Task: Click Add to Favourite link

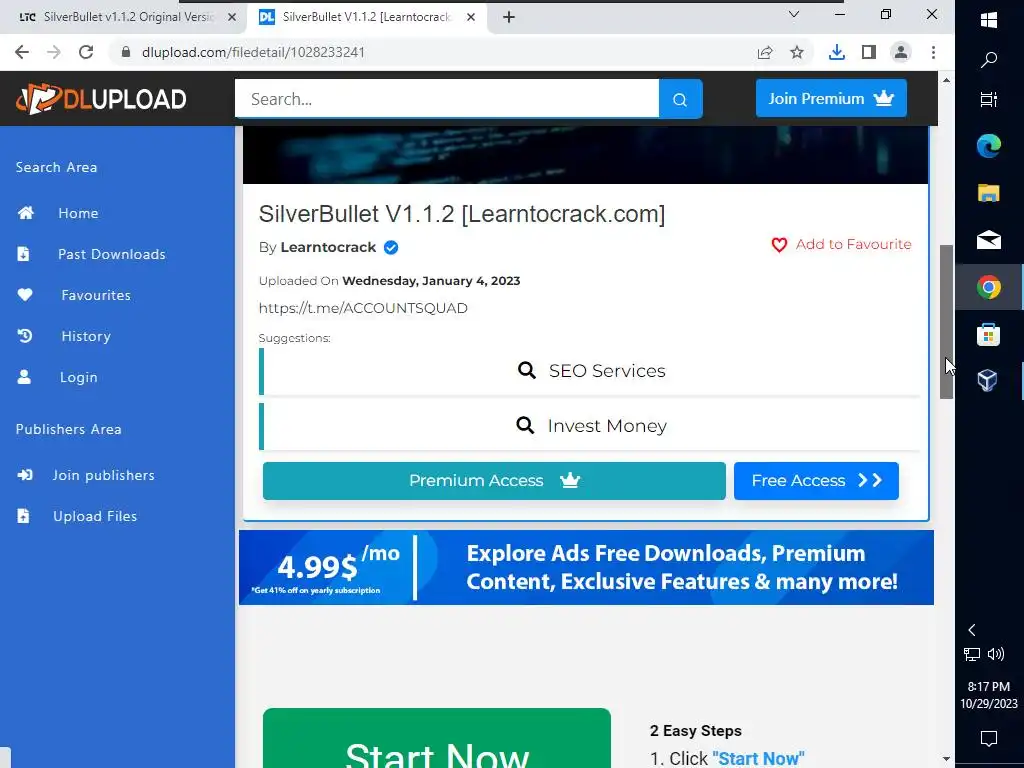Action: pyautogui.click(x=853, y=244)
